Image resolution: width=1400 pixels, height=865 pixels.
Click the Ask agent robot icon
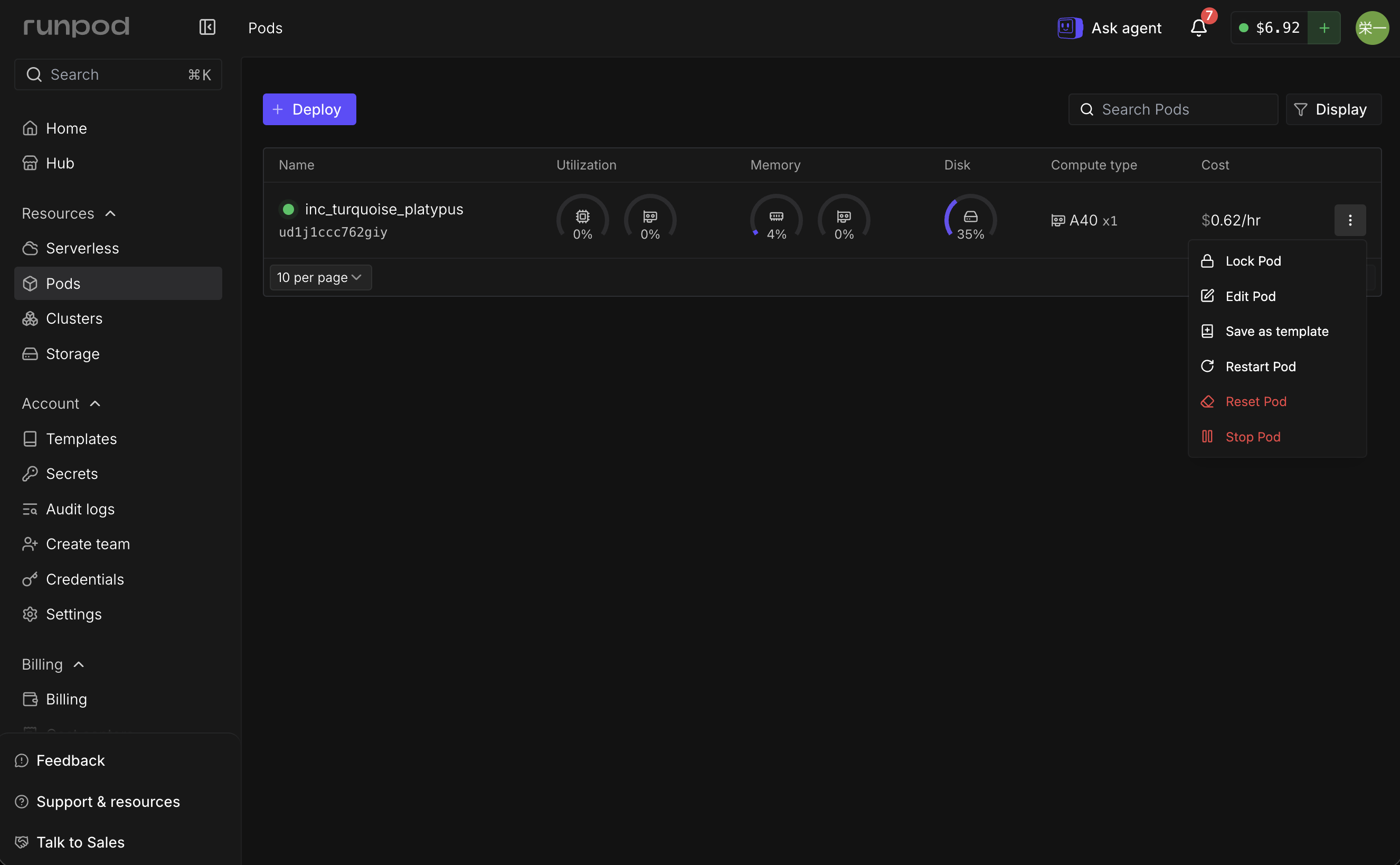[x=1069, y=27]
